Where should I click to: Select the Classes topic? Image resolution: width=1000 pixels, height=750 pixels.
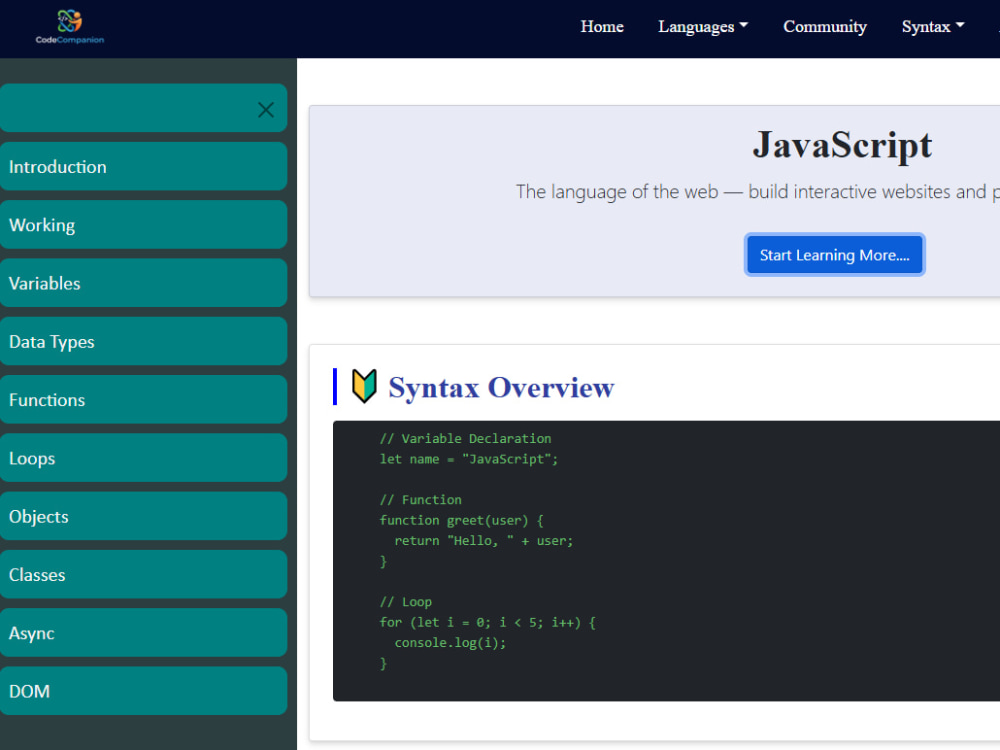coord(143,575)
